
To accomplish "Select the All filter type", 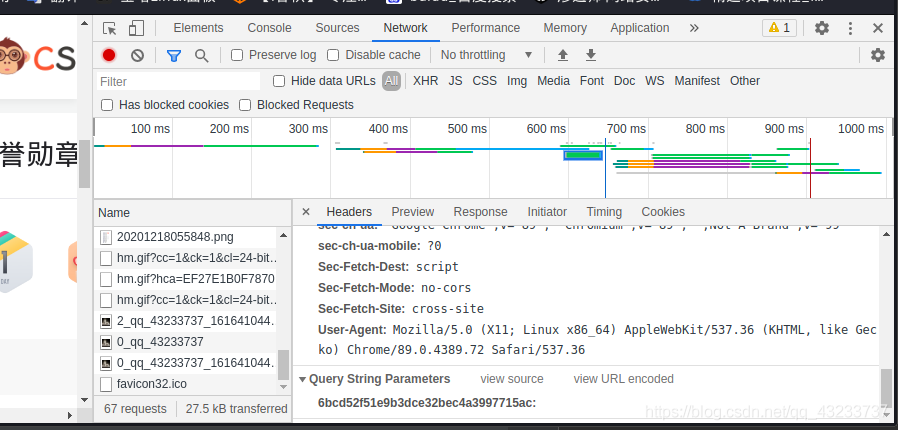I will [x=391, y=81].
